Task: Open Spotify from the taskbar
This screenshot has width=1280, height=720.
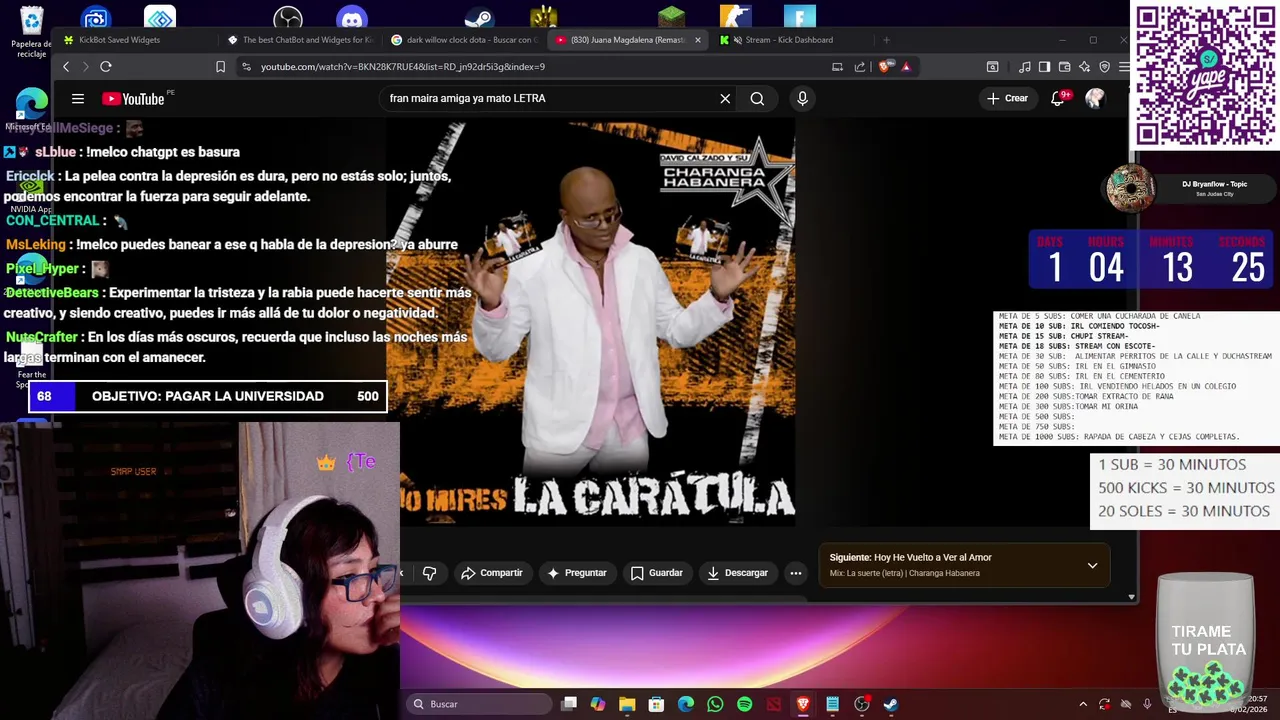Action: coord(744,704)
